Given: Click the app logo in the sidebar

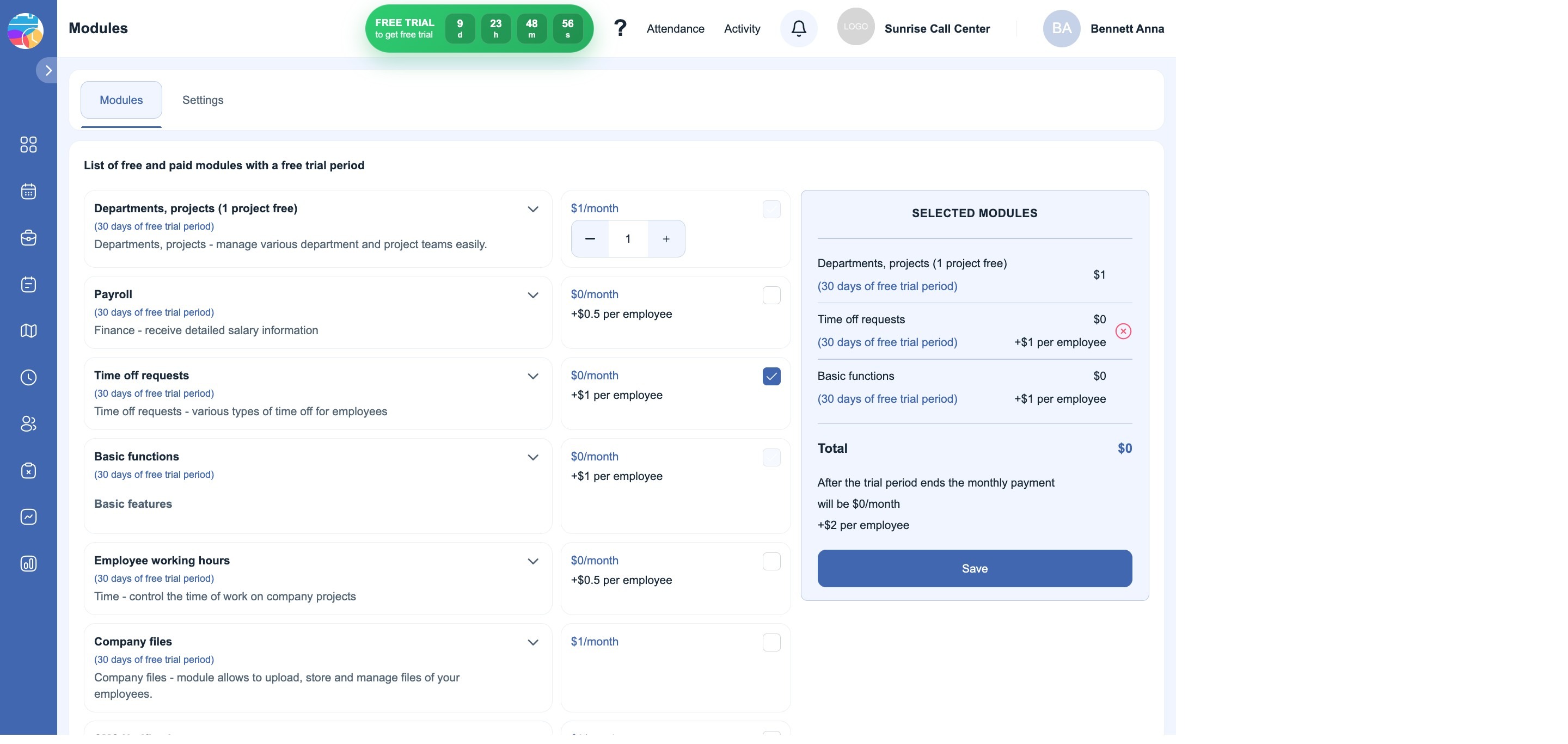Looking at the screenshot, I should coord(25,30).
